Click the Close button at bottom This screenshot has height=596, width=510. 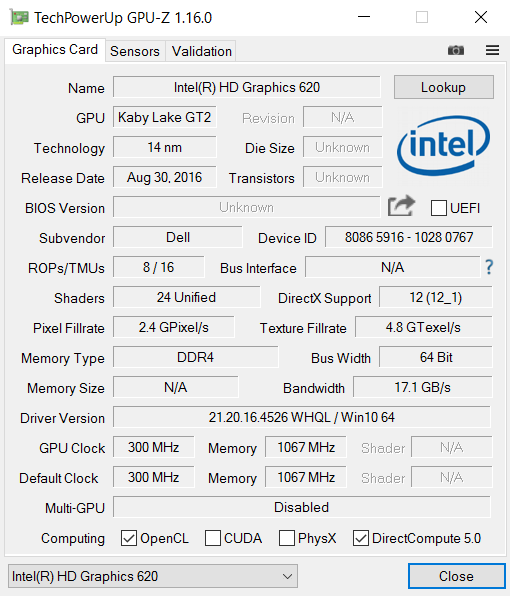(456, 576)
